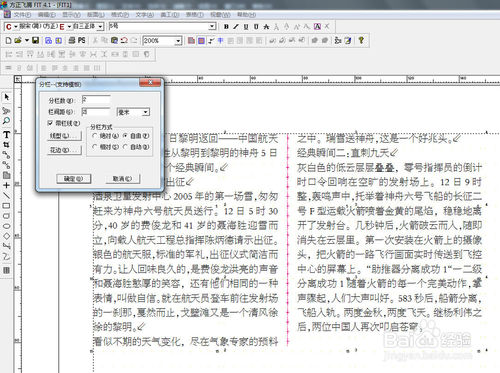Click the New document icon
This screenshot has width=500, height=373.
pyautogui.click(x=9, y=40)
